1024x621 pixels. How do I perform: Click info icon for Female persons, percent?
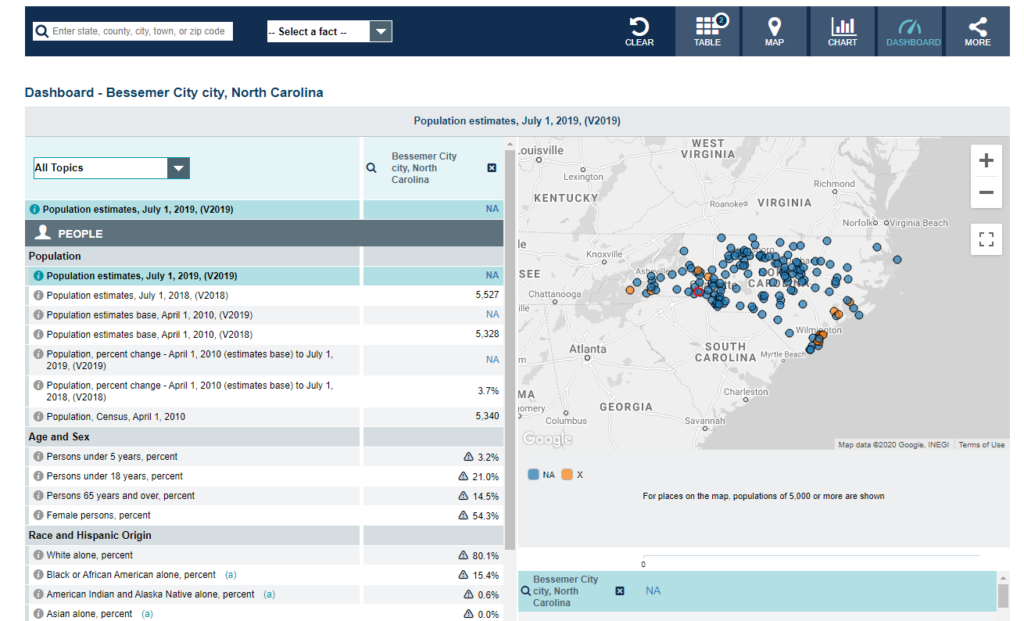[39, 515]
